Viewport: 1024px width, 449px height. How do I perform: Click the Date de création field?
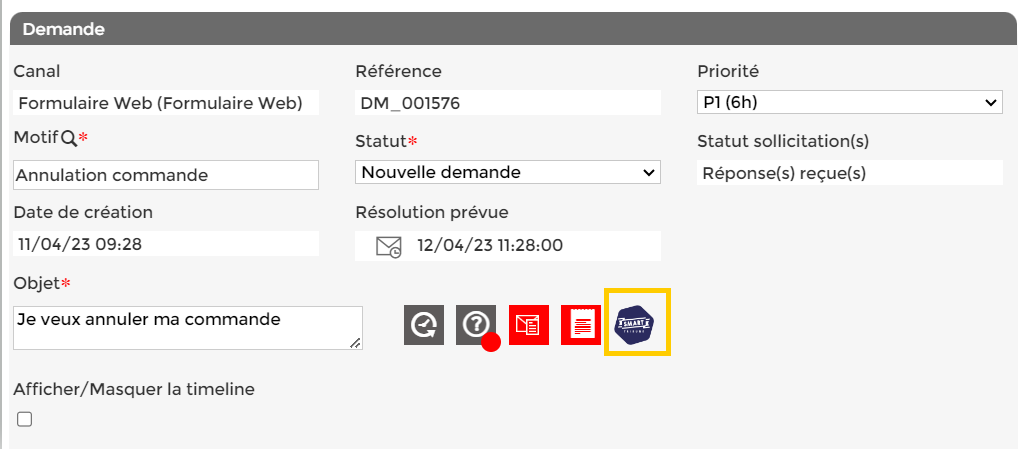[166, 244]
